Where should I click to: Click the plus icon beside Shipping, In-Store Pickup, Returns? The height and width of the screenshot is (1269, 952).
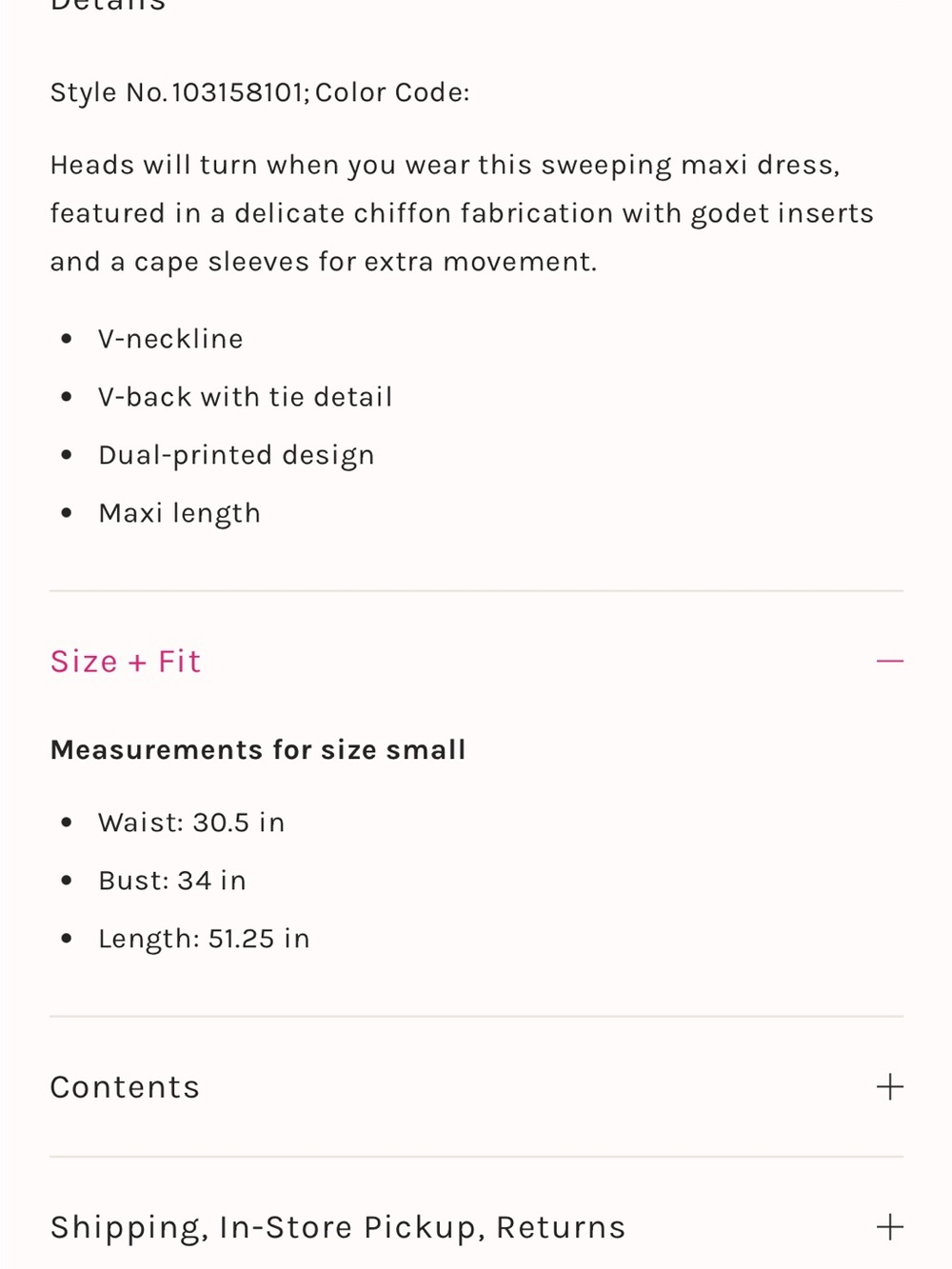click(x=889, y=1226)
